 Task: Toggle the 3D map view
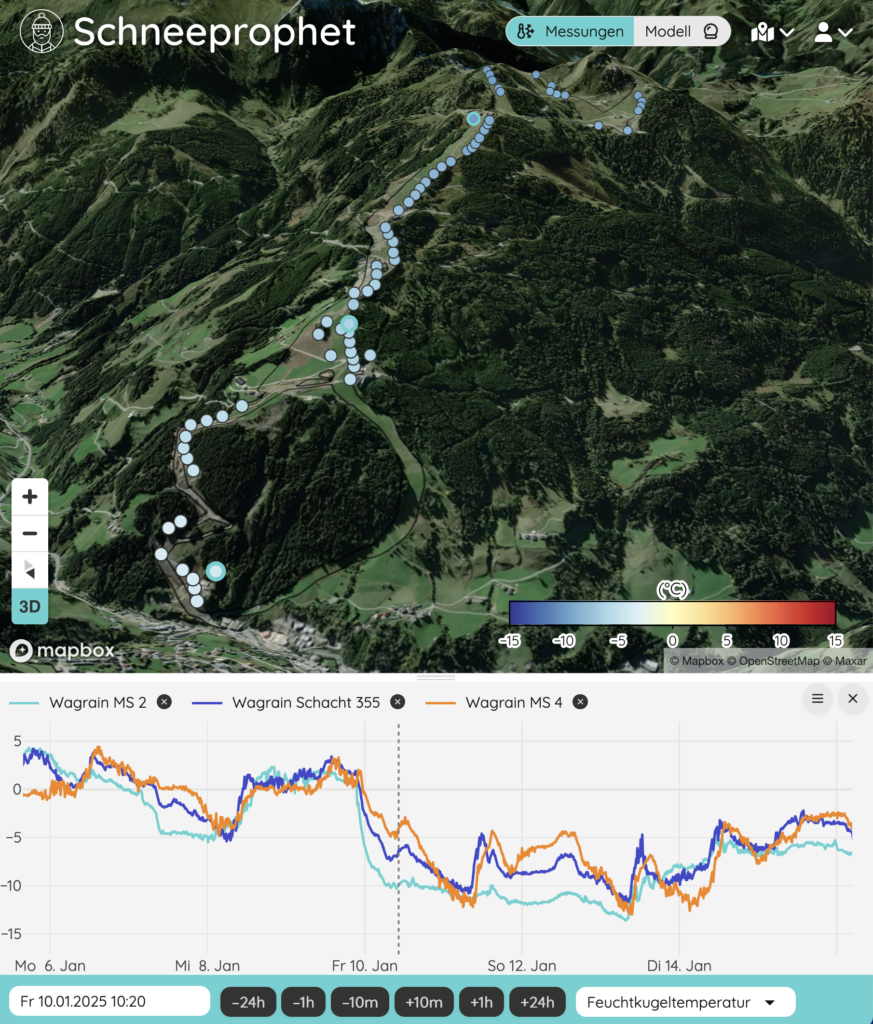(x=30, y=607)
